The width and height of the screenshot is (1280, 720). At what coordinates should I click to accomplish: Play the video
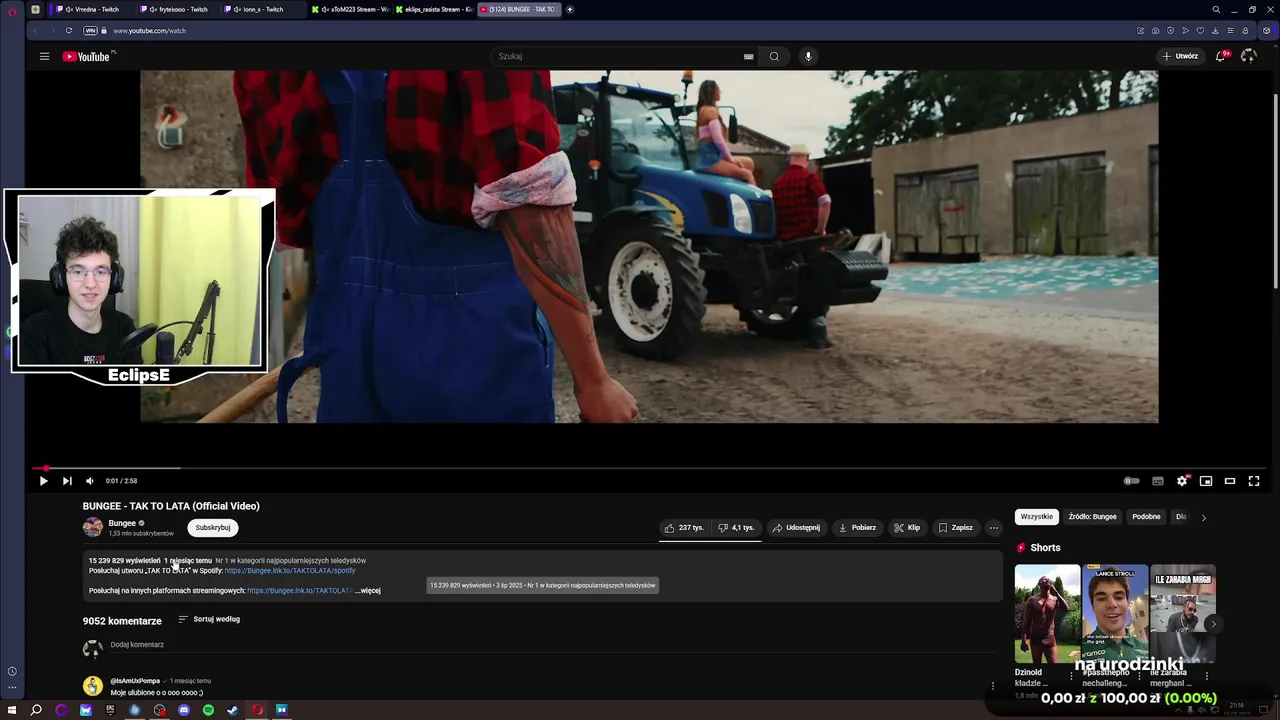coord(43,481)
